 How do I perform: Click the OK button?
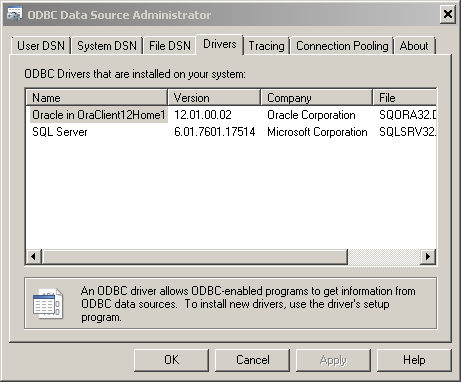pos(171,360)
